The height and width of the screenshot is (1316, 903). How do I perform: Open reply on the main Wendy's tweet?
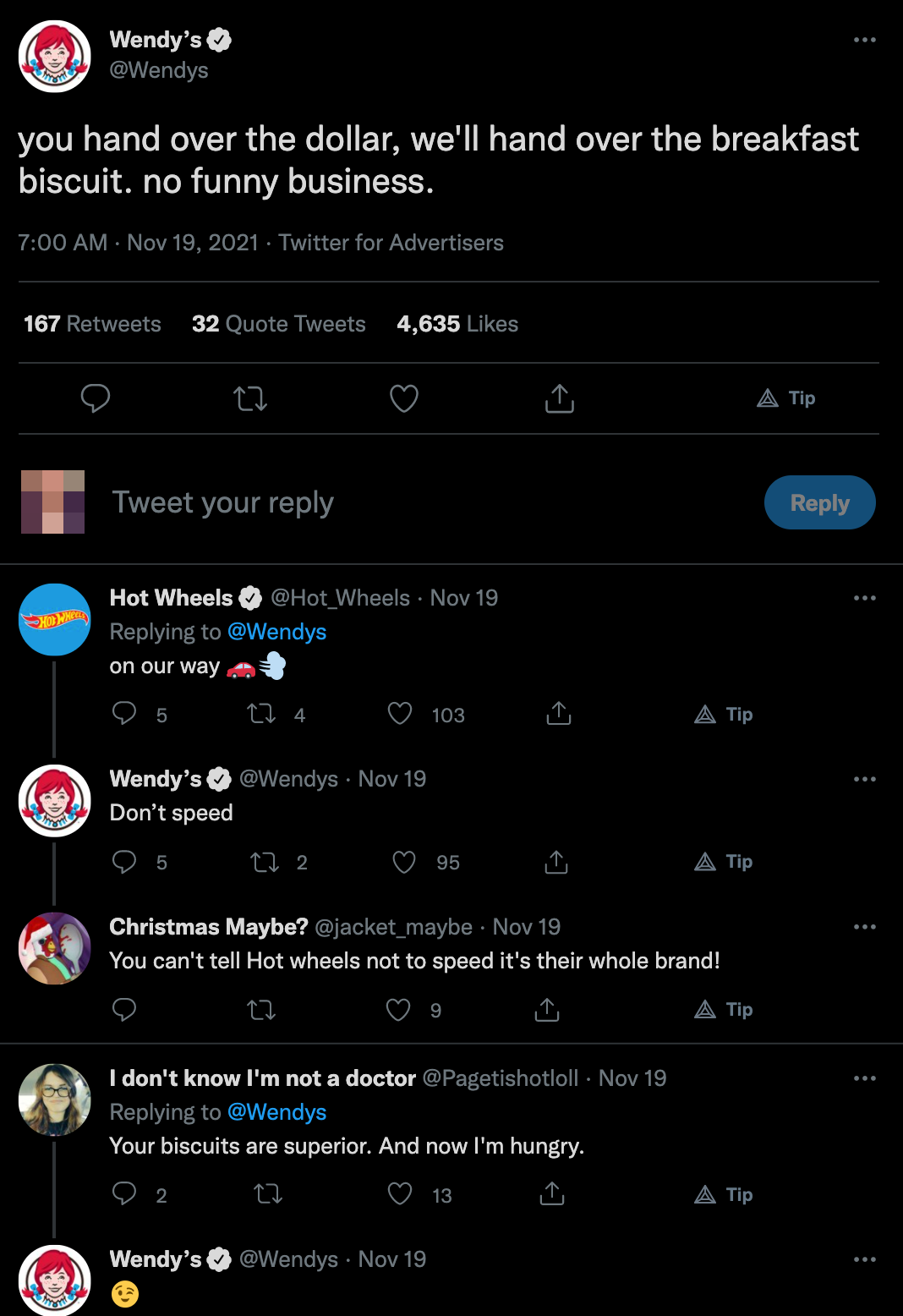(96, 398)
